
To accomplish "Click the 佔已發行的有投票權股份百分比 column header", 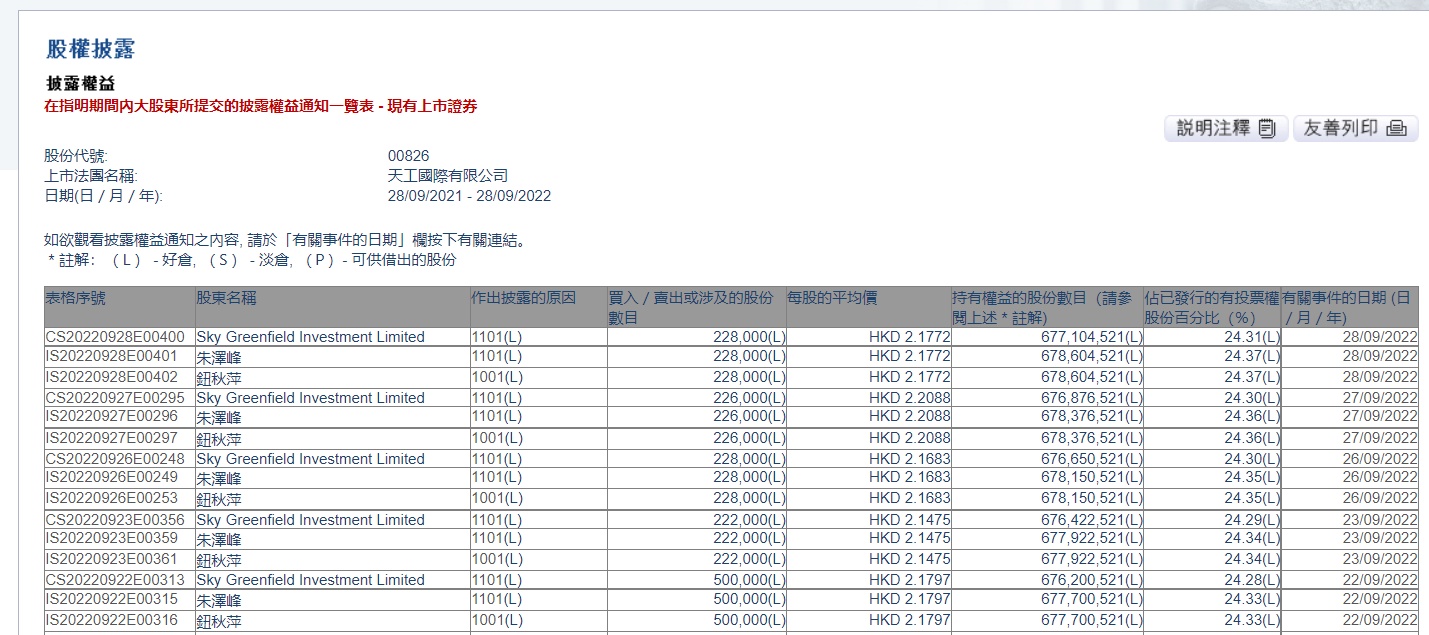I will (x=1212, y=308).
